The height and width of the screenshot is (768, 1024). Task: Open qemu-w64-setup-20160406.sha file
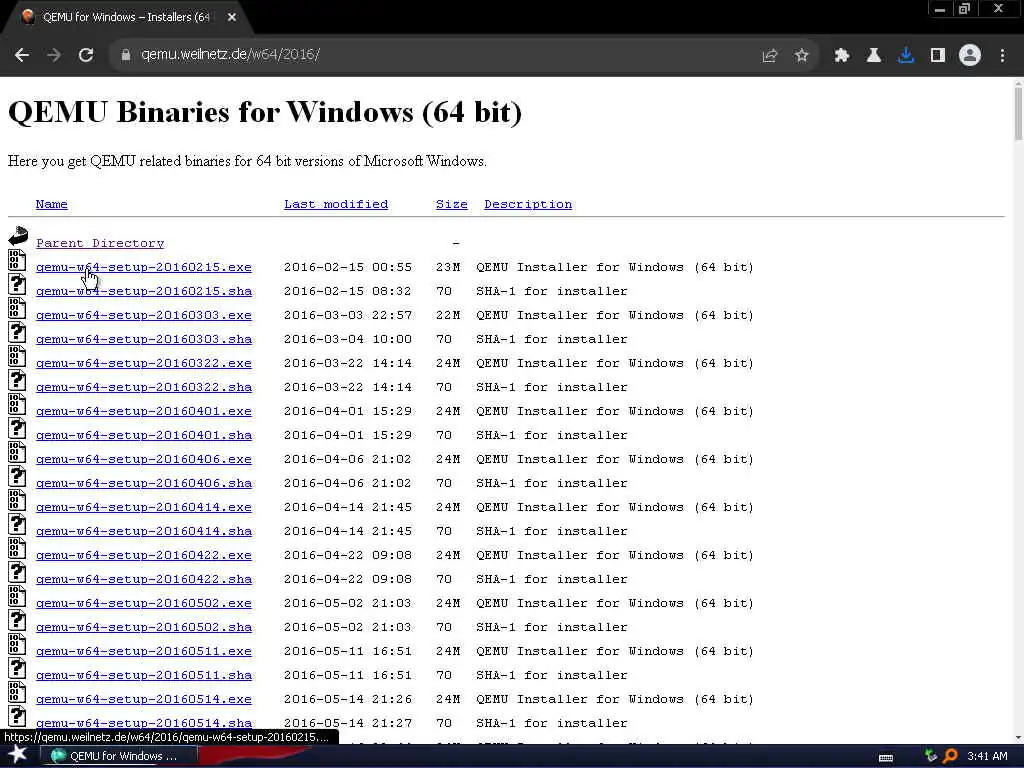coord(144,483)
